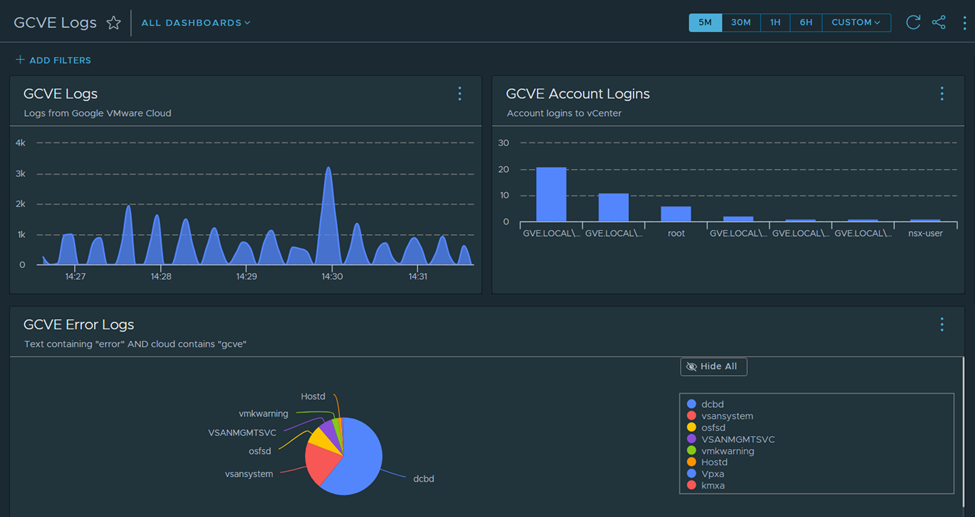
Task: Toggle vsansystem series in the legend
Action: [x=727, y=416]
